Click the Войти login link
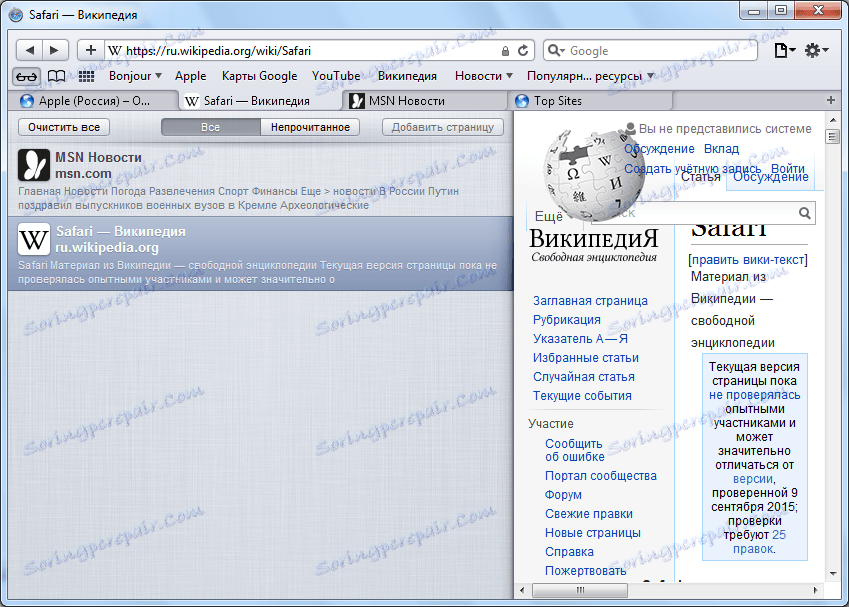Viewport: 849px width, 607px height. 788,168
